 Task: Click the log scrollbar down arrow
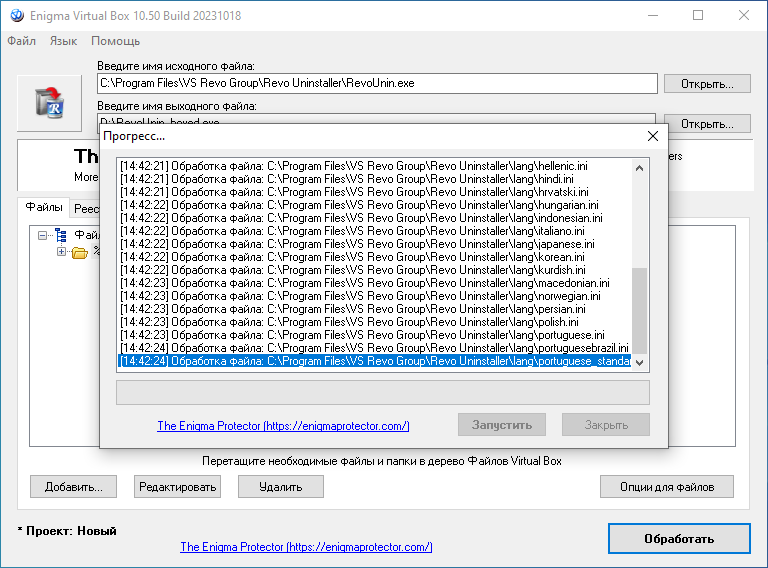tap(639, 363)
